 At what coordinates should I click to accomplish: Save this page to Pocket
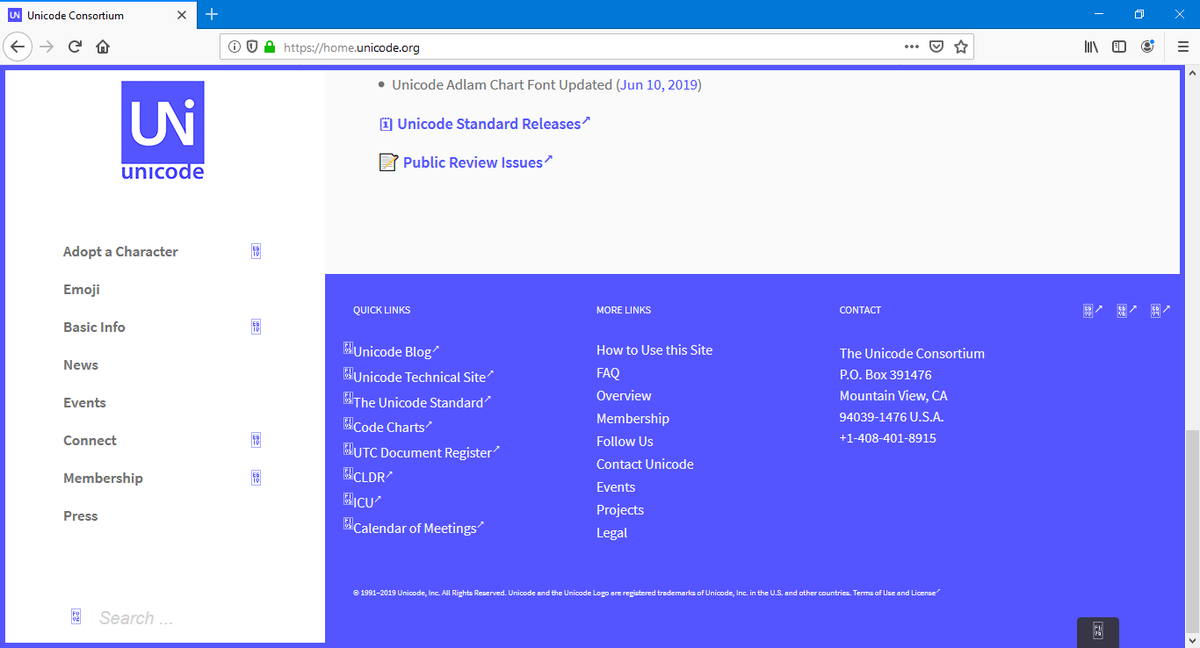coord(936,47)
